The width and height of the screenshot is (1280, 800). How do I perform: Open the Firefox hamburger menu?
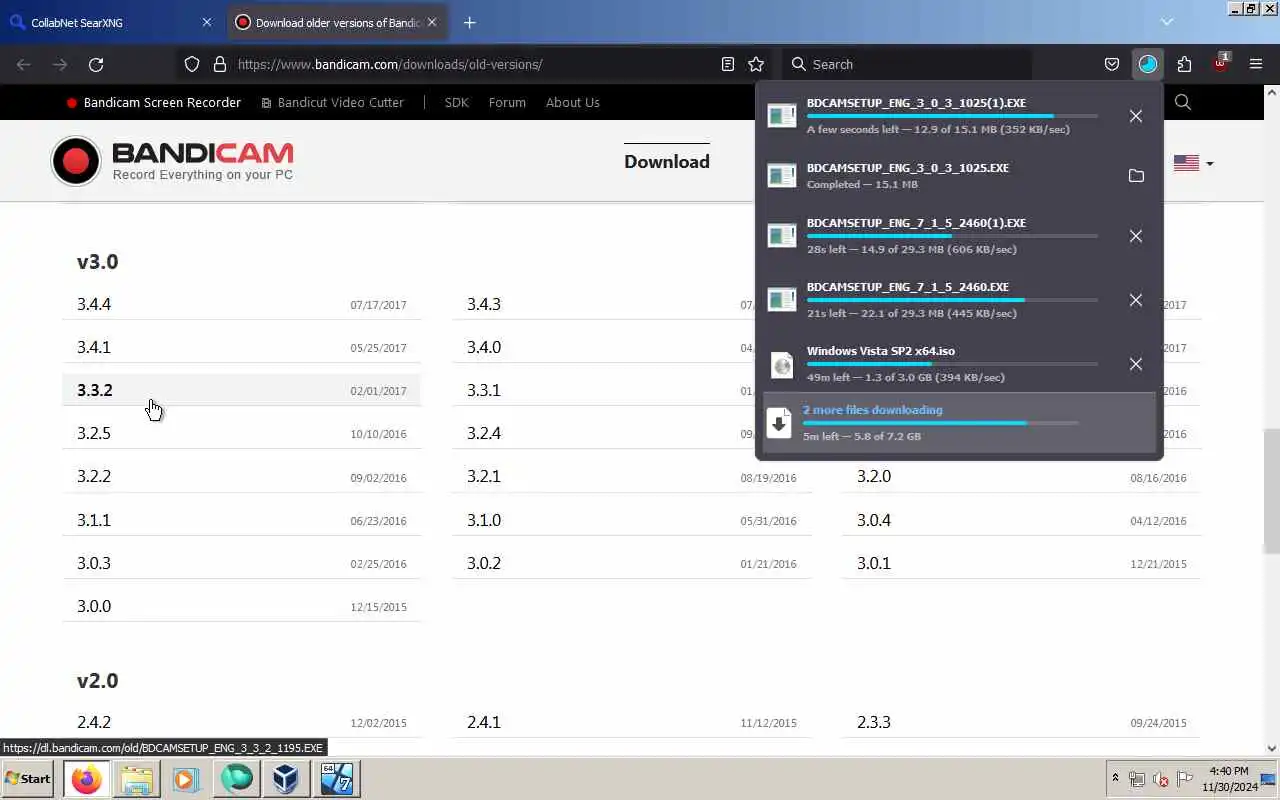point(1256,64)
